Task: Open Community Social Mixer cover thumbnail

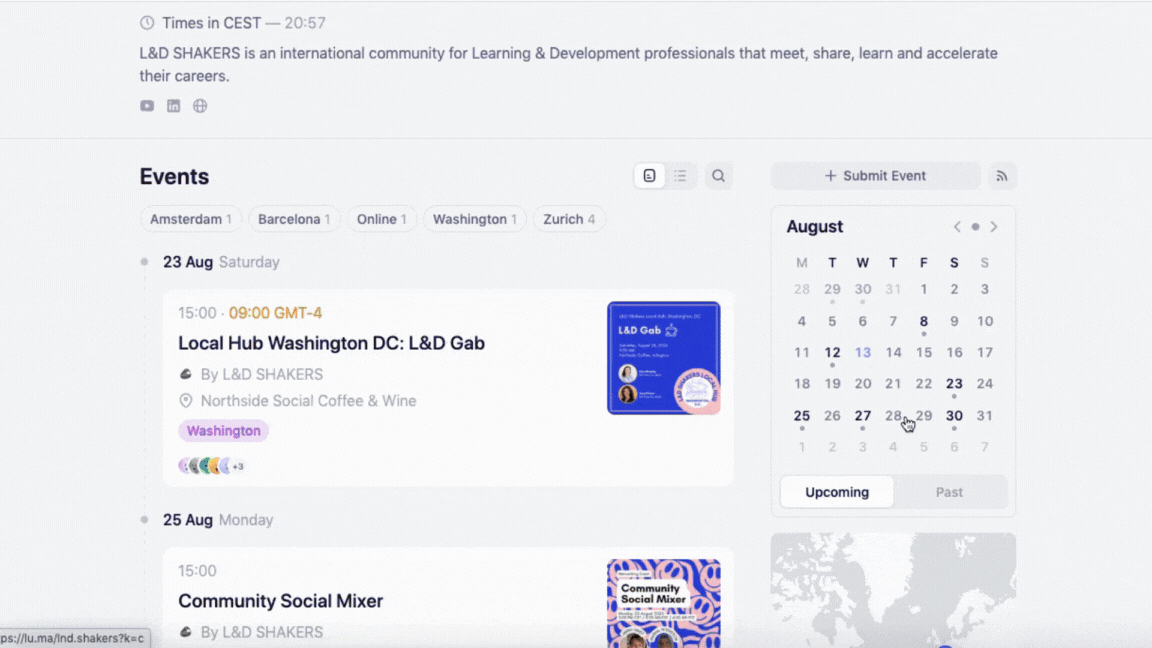Action: tap(663, 603)
